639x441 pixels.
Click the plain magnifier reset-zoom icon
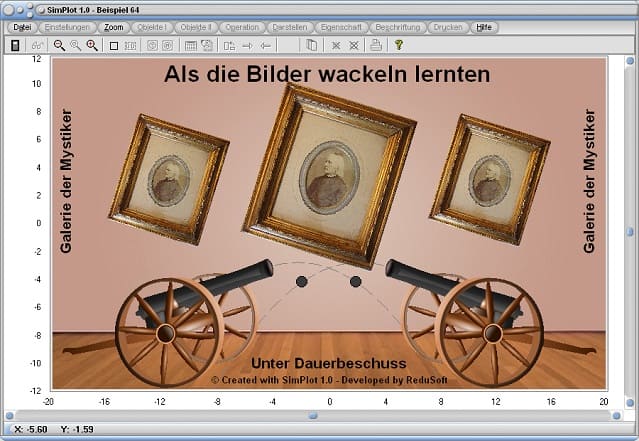[75, 45]
